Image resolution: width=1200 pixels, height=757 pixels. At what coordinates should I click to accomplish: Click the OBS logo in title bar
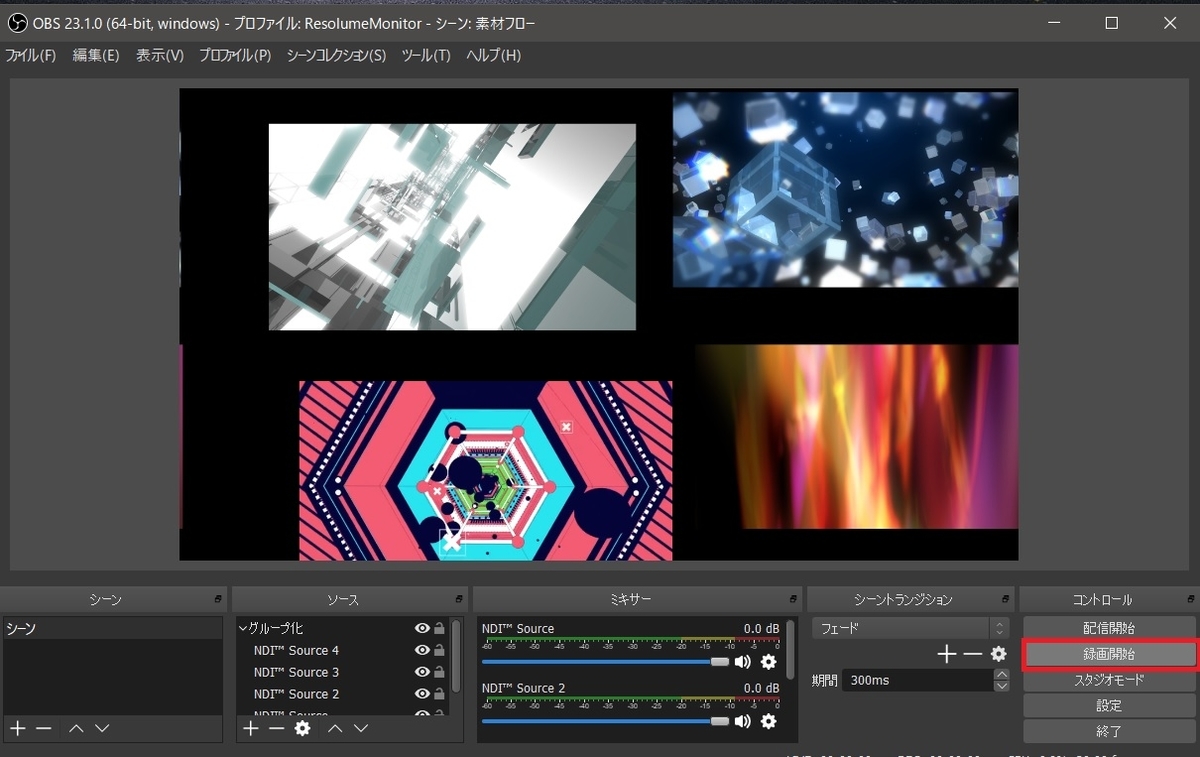tap(17, 23)
